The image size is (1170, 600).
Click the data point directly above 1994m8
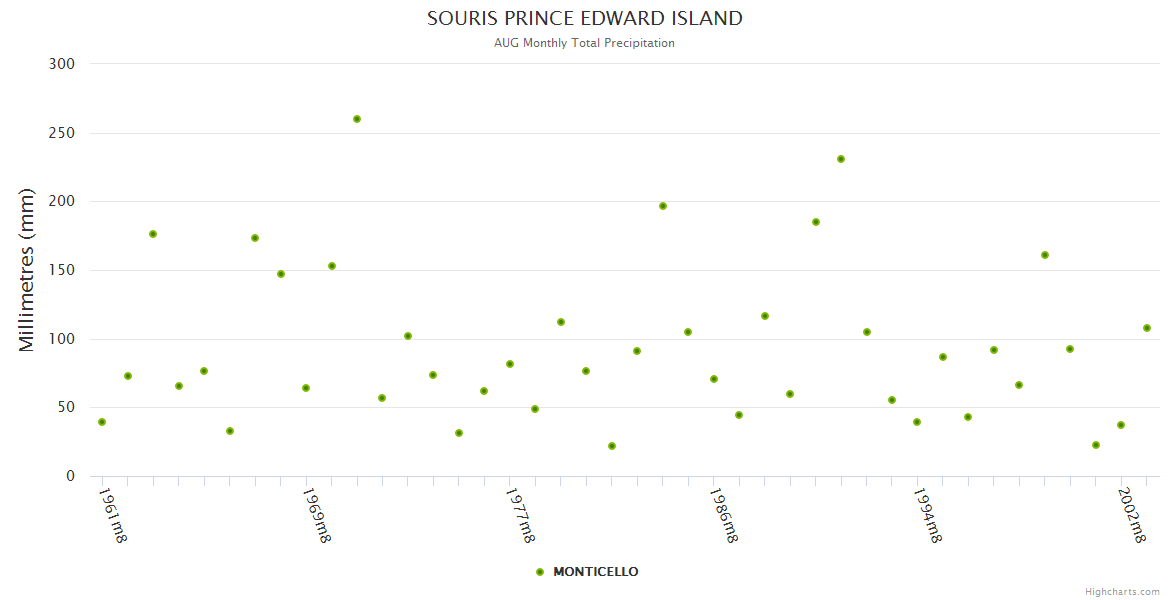point(917,422)
